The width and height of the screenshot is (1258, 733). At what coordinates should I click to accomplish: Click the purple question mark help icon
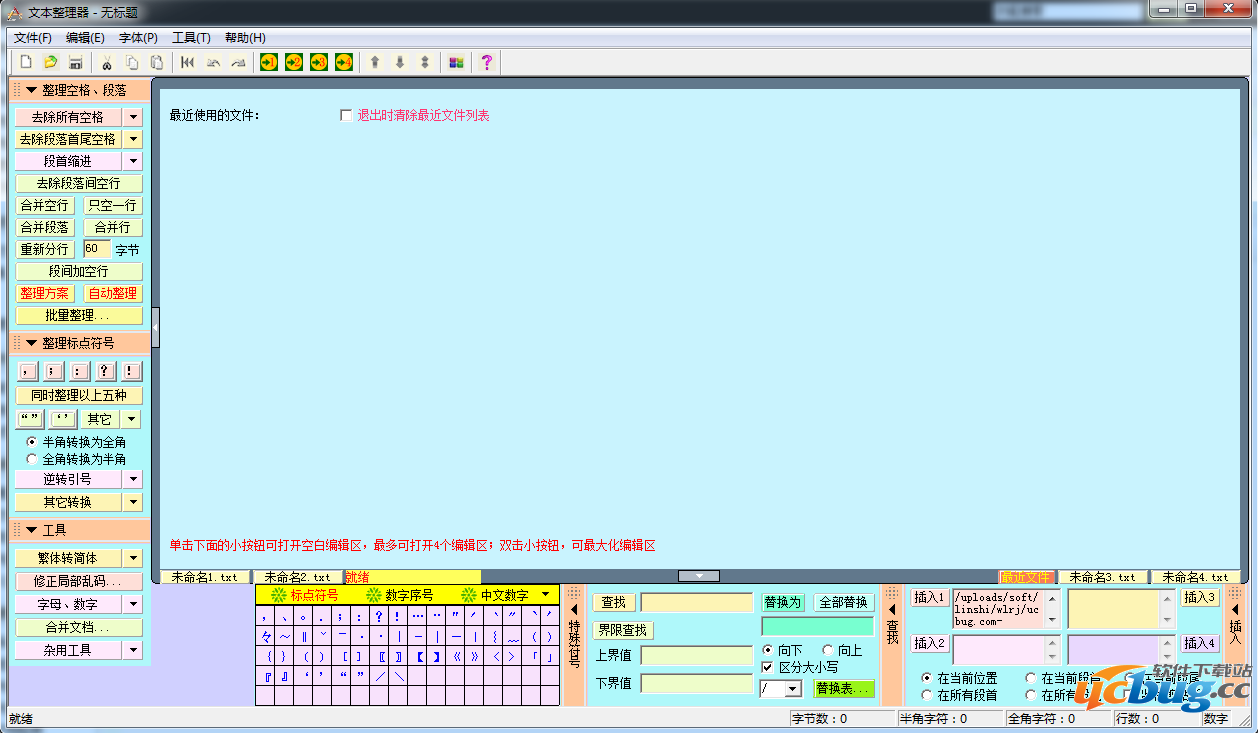click(487, 62)
